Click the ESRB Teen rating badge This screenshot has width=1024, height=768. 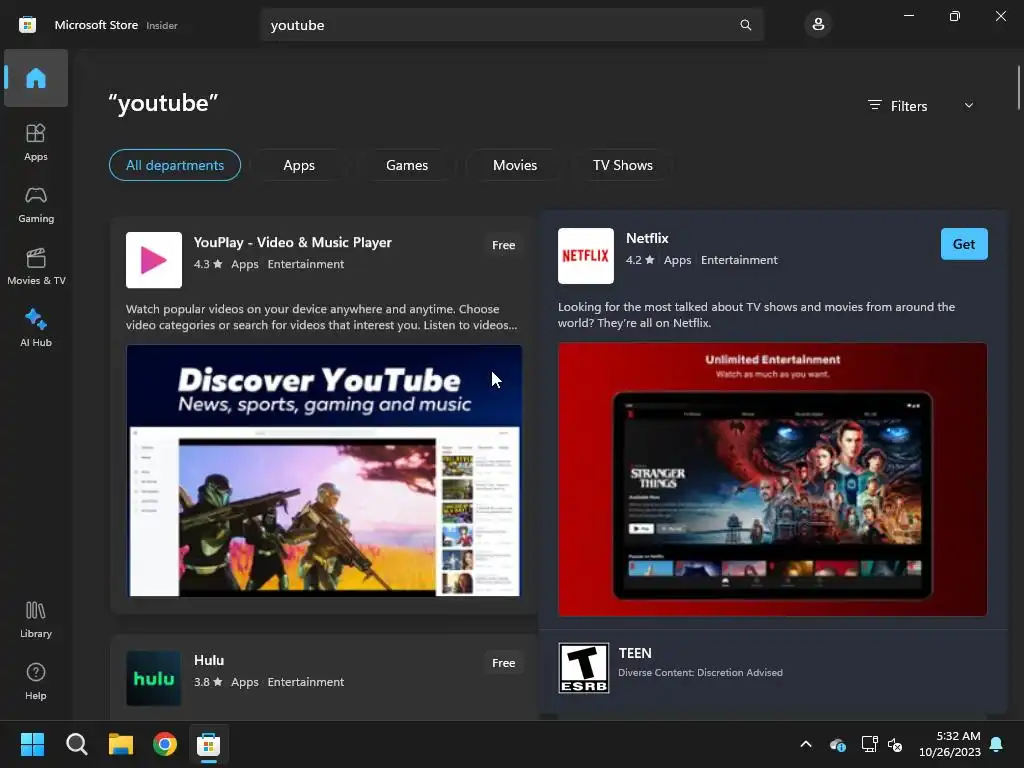584,668
